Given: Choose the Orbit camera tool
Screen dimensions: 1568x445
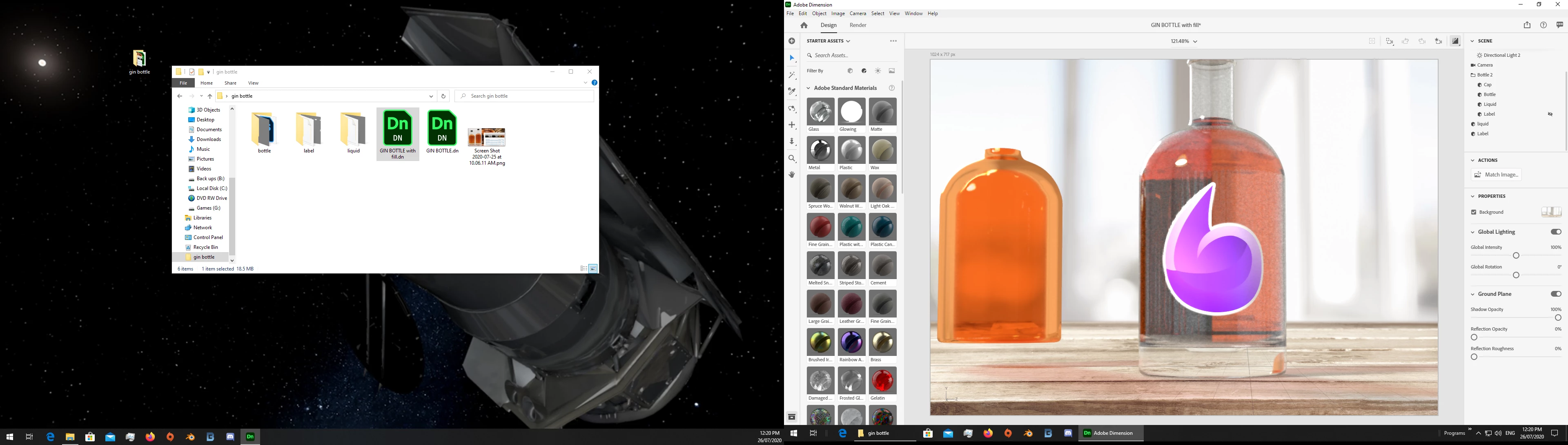Looking at the screenshot, I should pyautogui.click(x=792, y=109).
